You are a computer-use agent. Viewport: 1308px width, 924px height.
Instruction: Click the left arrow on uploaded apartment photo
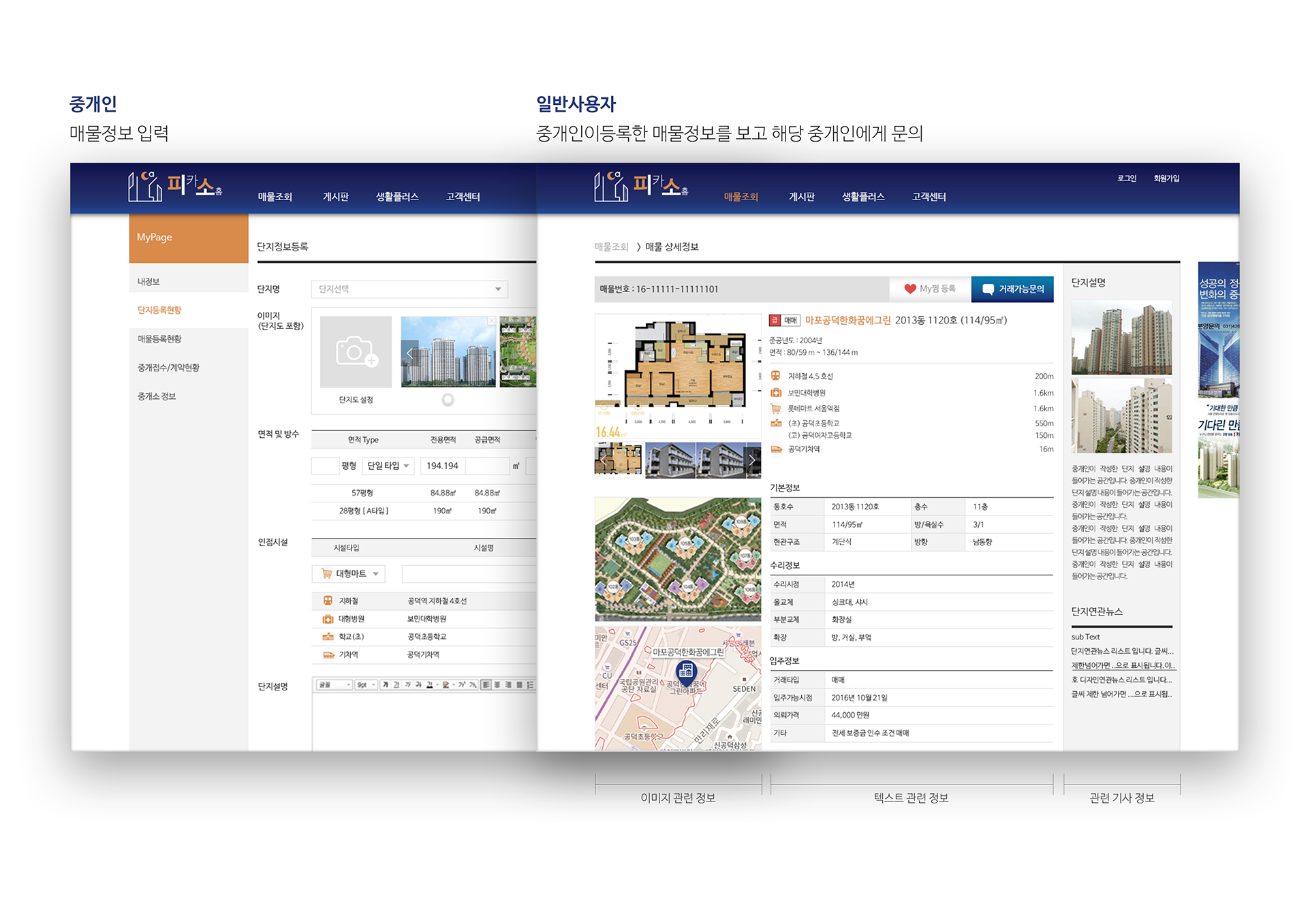tap(409, 353)
